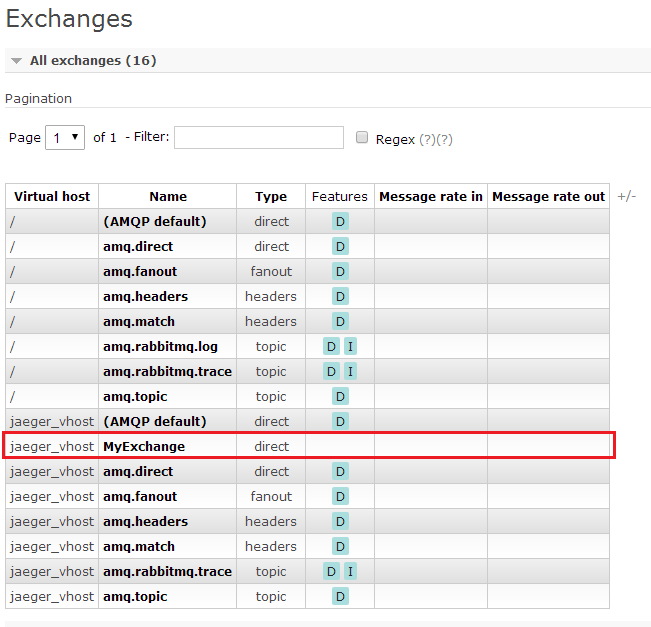Viewport: 651px width, 627px height.
Task: Click the D badge on / vhost amq.match row
Action: (340, 321)
